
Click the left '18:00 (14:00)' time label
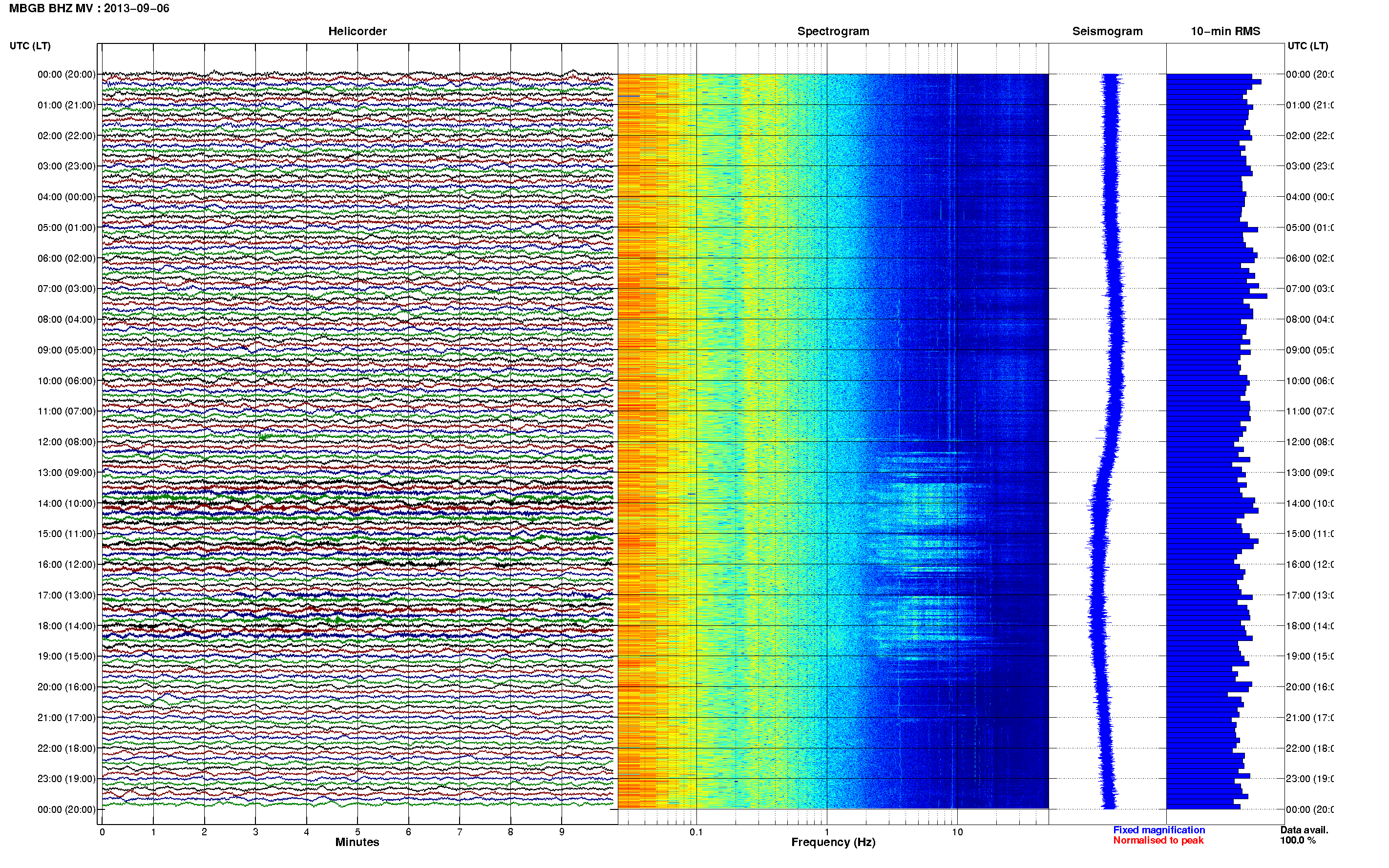coord(66,626)
